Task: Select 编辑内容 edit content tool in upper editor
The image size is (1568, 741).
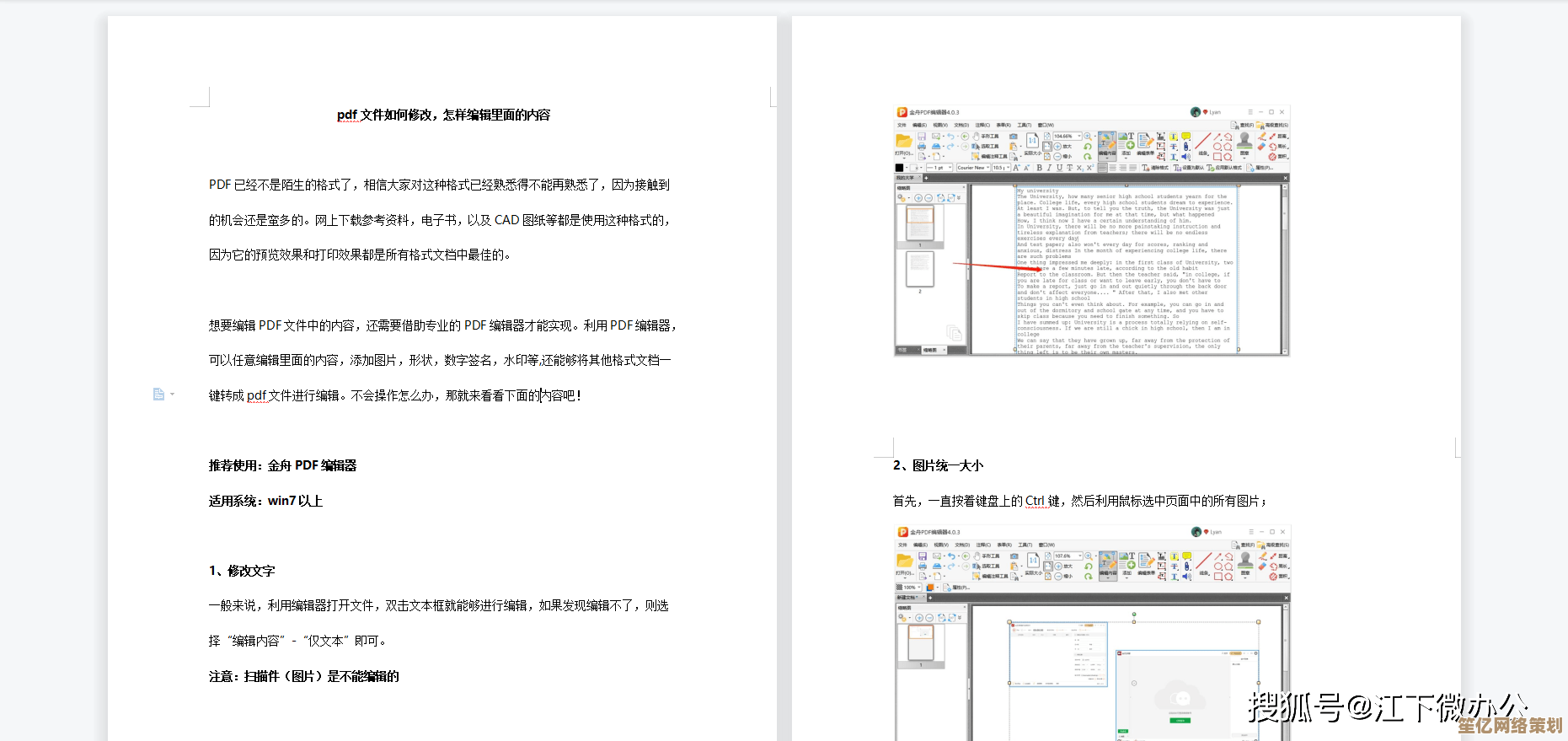Action: [1107, 143]
